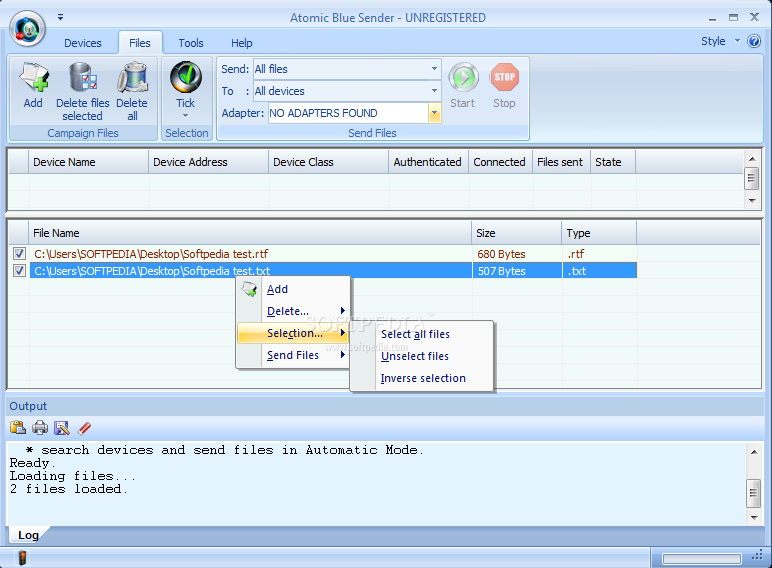This screenshot has height=568, width=772.
Task: Click the red Stop sign icon
Action: (504, 77)
